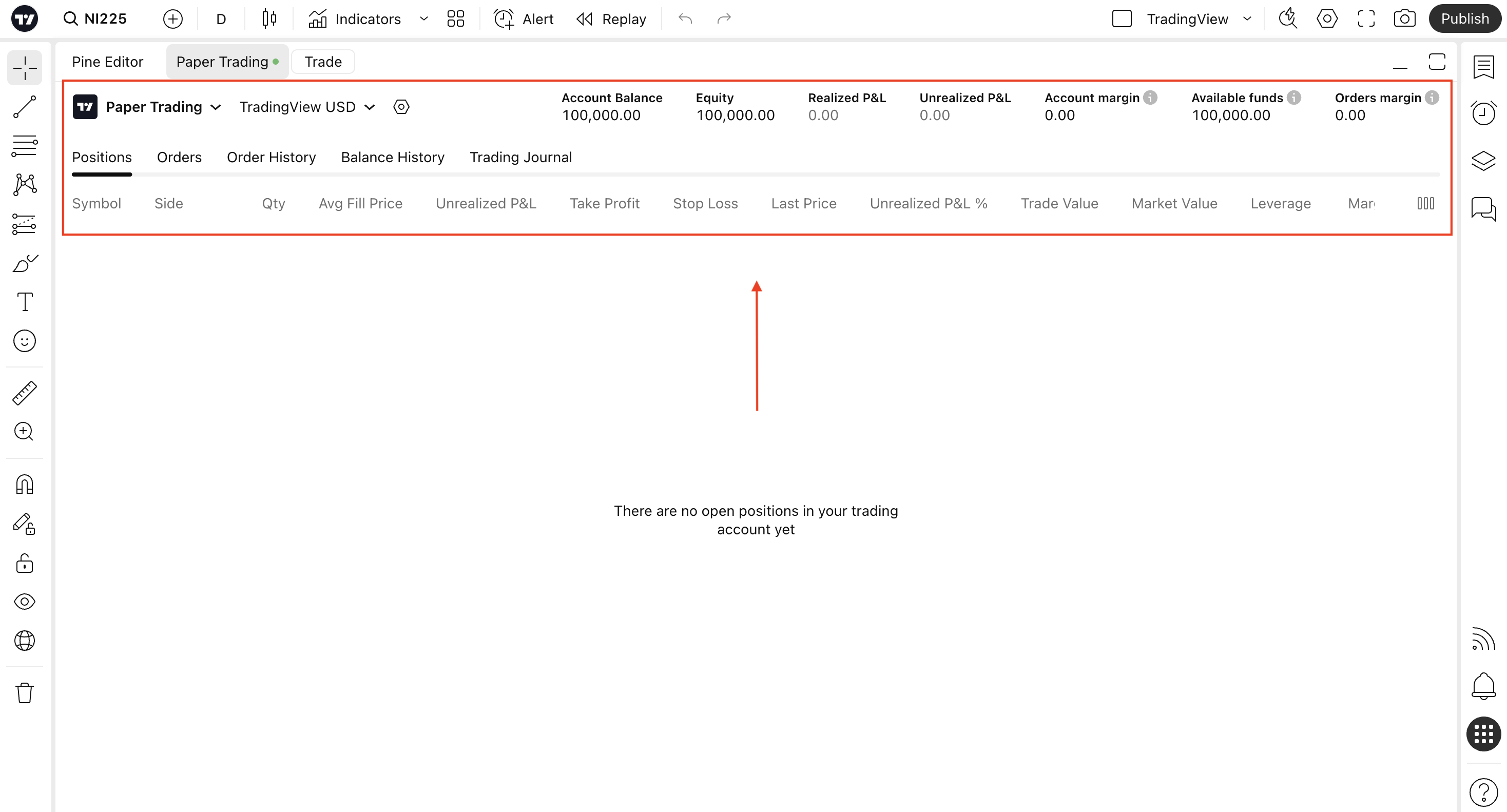The width and height of the screenshot is (1507, 812).
Task: Create an Alert
Action: [x=524, y=18]
